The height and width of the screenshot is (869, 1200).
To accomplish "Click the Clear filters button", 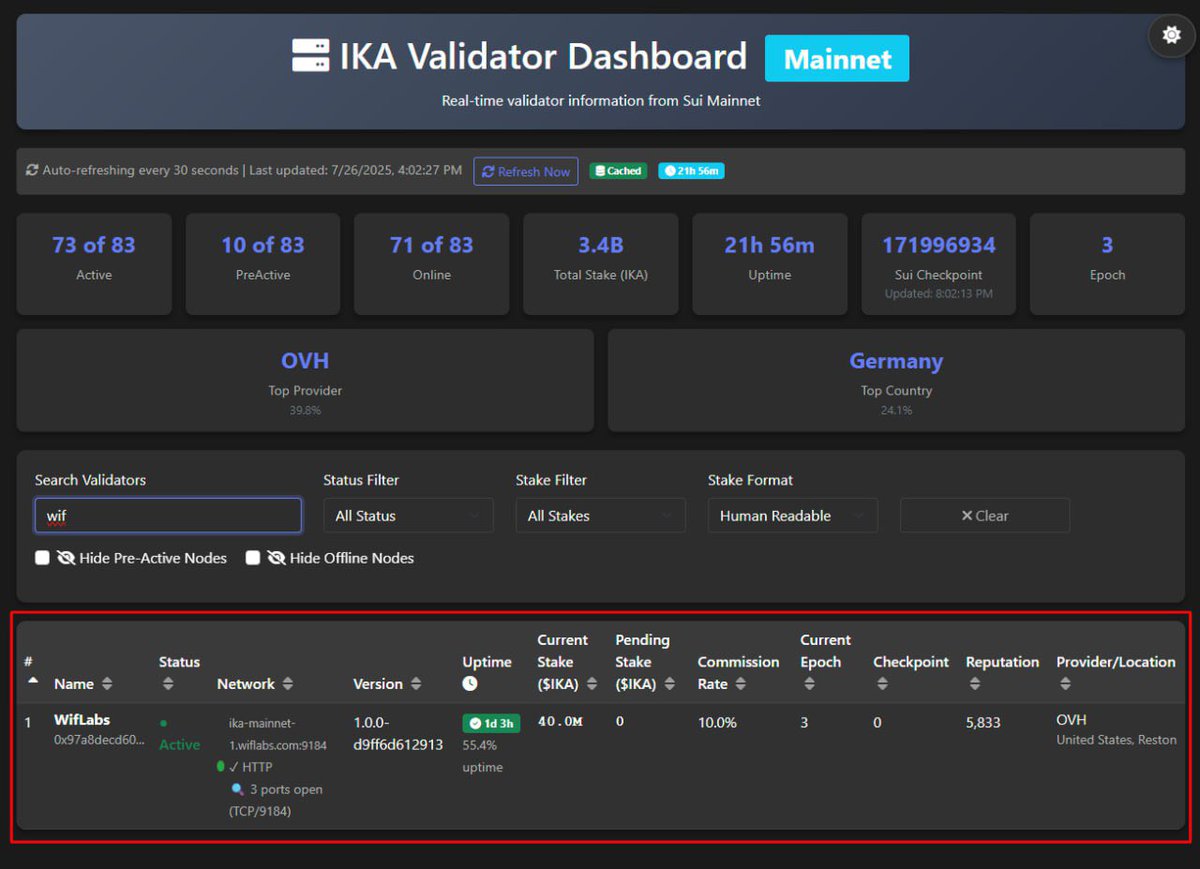I will (x=985, y=516).
